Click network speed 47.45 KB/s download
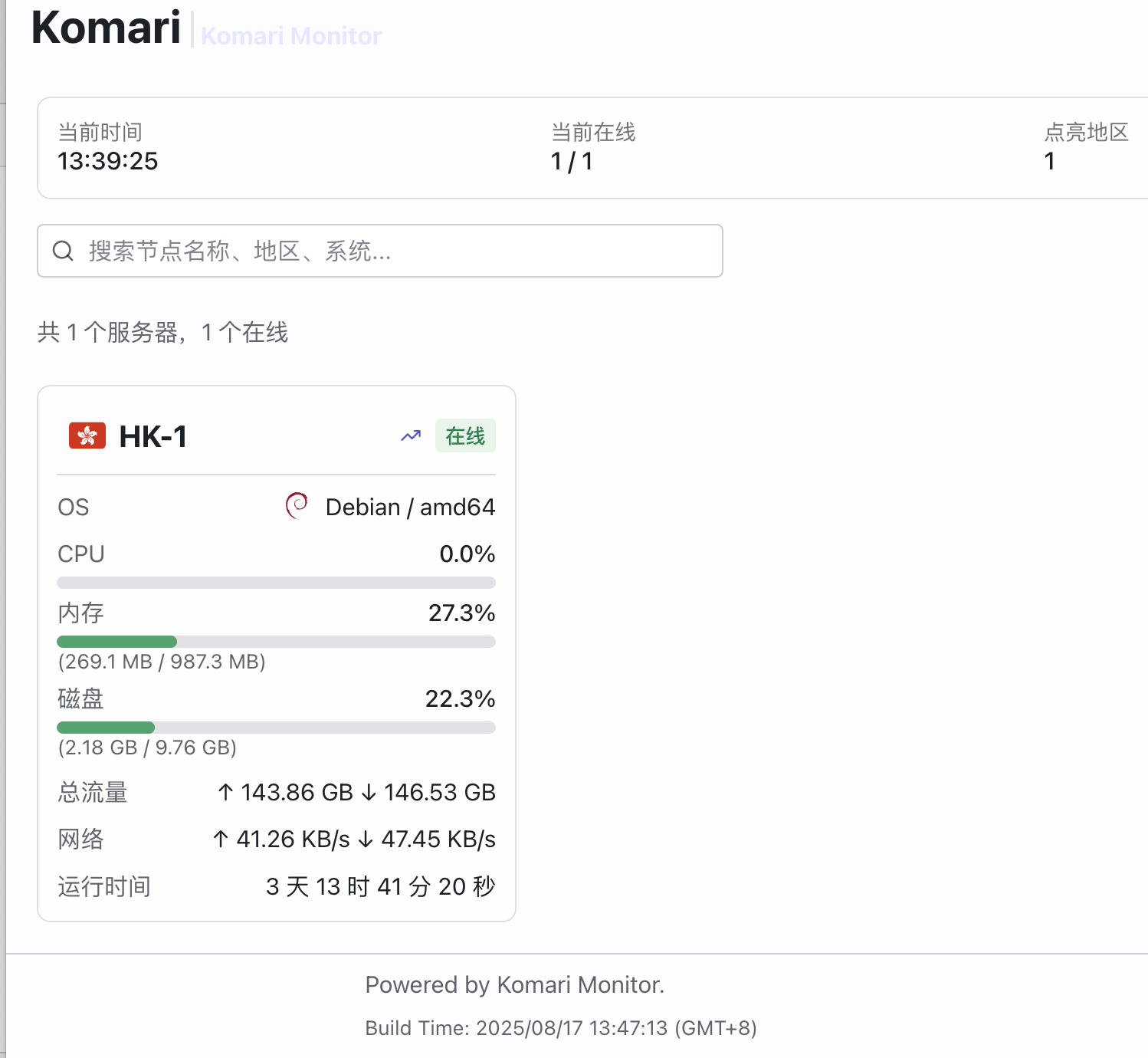This screenshot has width=1148, height=1058. [427, 839]
